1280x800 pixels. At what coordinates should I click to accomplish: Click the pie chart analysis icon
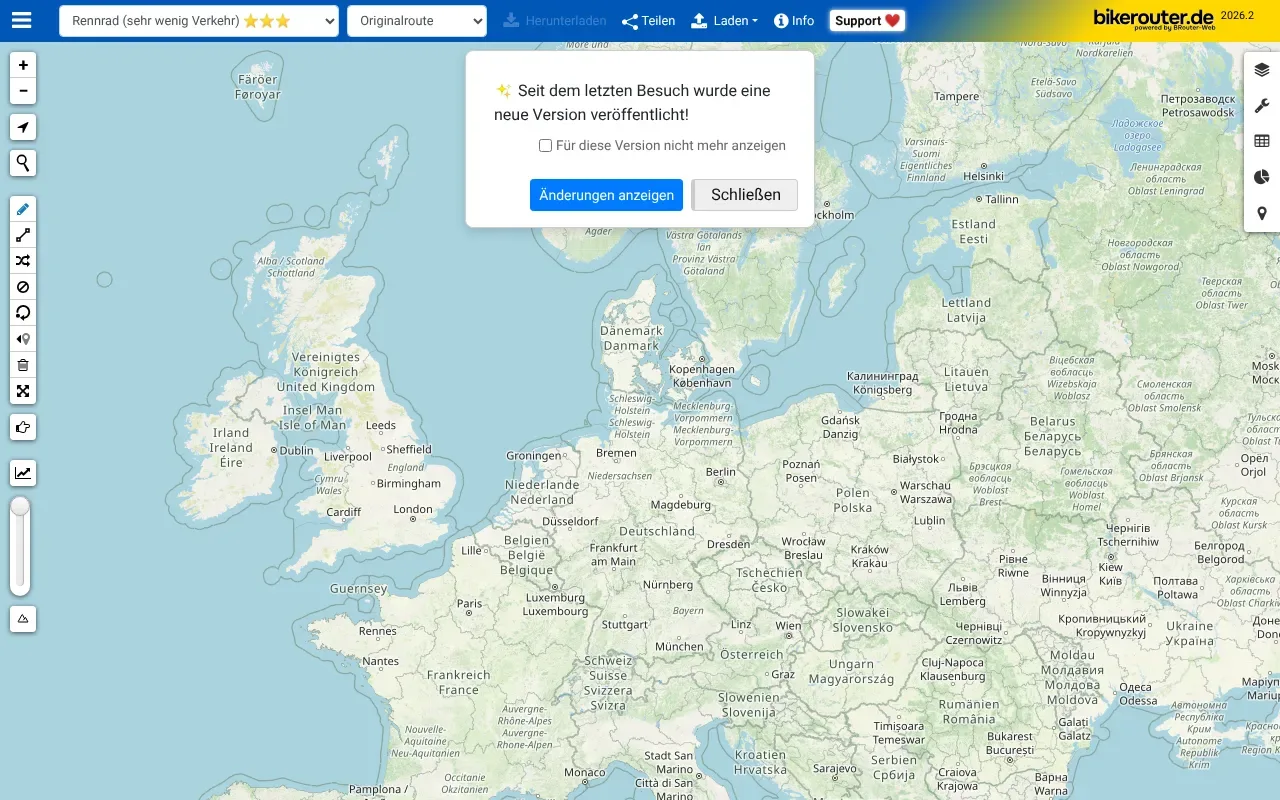tap(1262, 177)
